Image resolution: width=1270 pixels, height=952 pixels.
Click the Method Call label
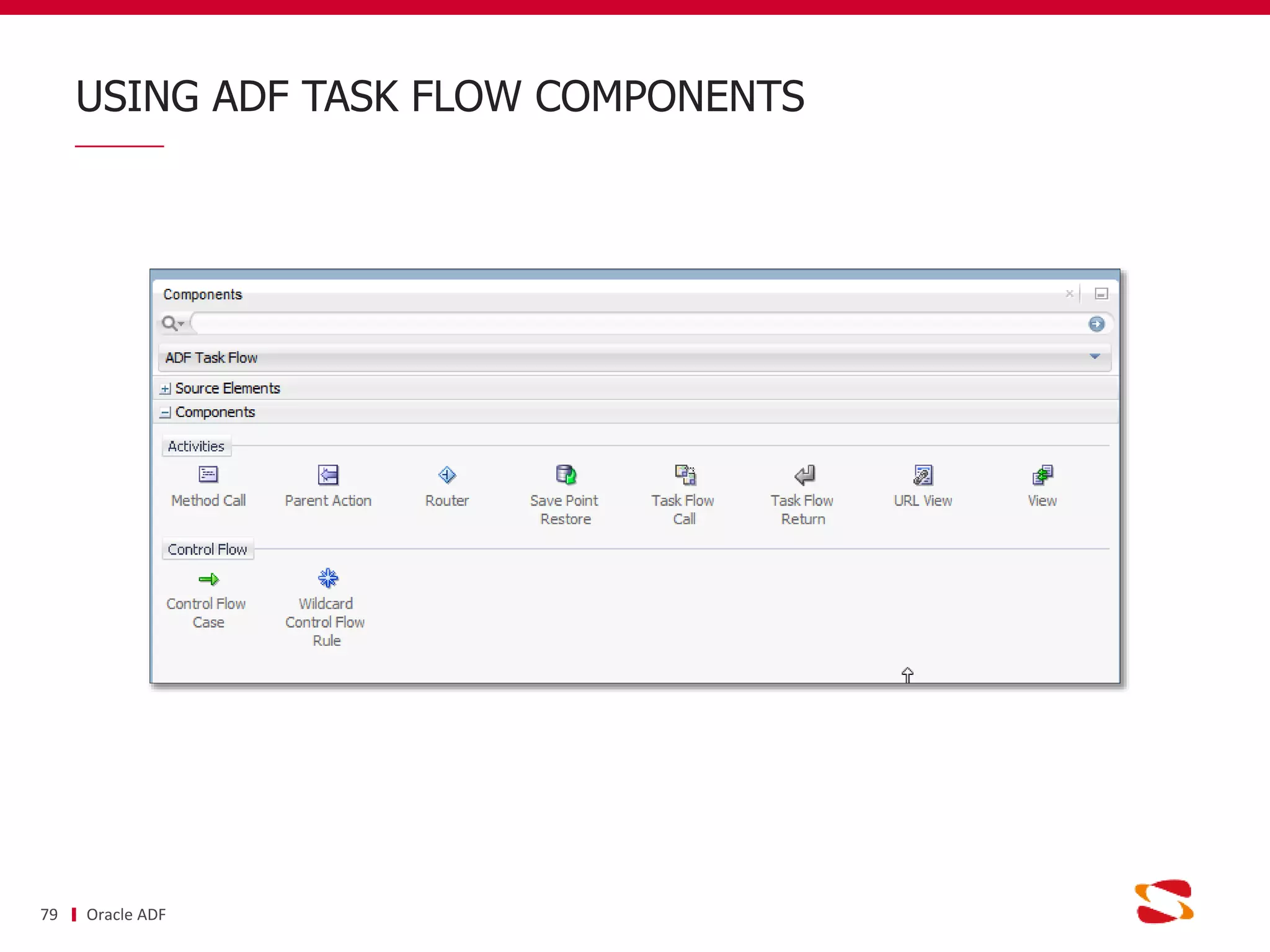208,500
